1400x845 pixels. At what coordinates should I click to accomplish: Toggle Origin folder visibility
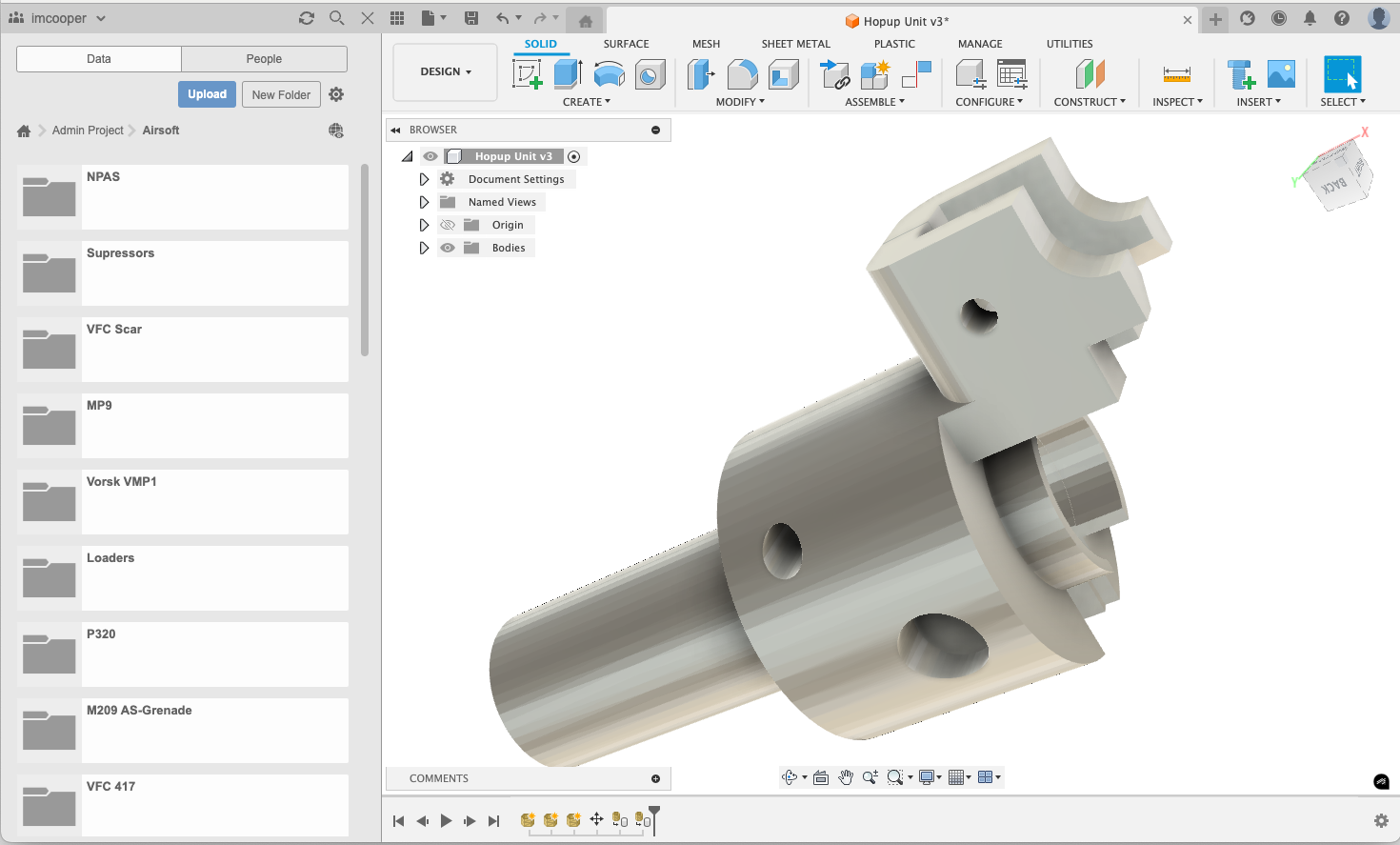(448, 225)
